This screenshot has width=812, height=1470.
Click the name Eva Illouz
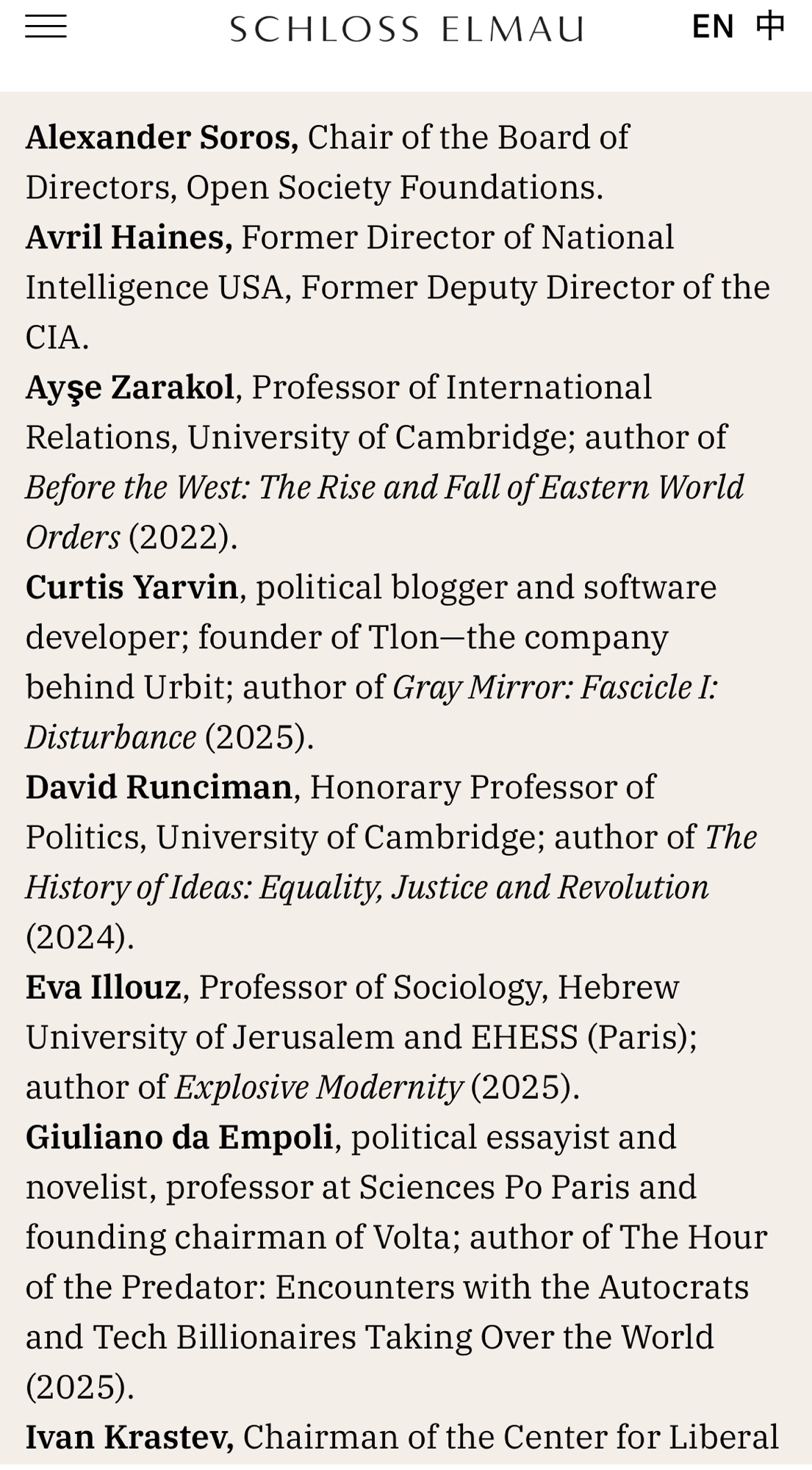(103, 987)
